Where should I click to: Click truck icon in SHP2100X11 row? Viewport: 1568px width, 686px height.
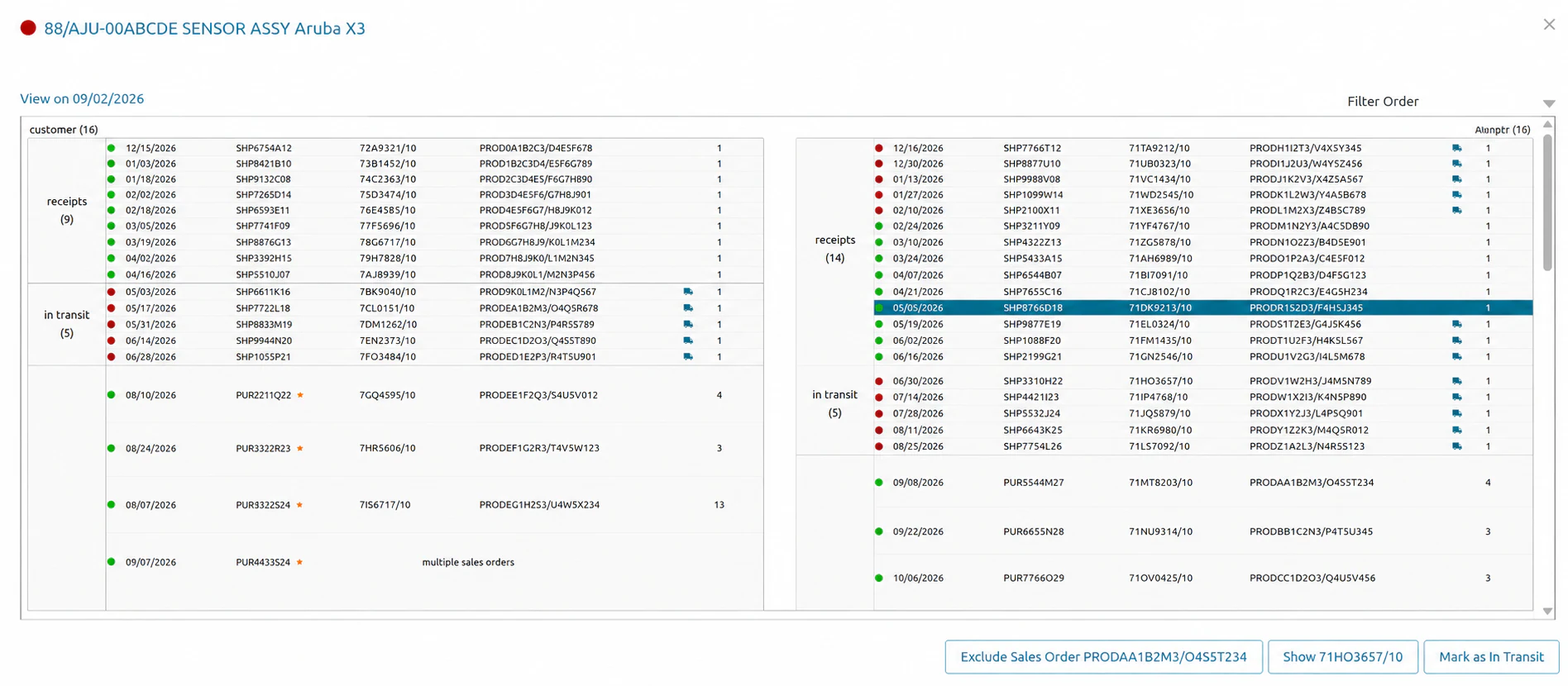[1456, 211]
